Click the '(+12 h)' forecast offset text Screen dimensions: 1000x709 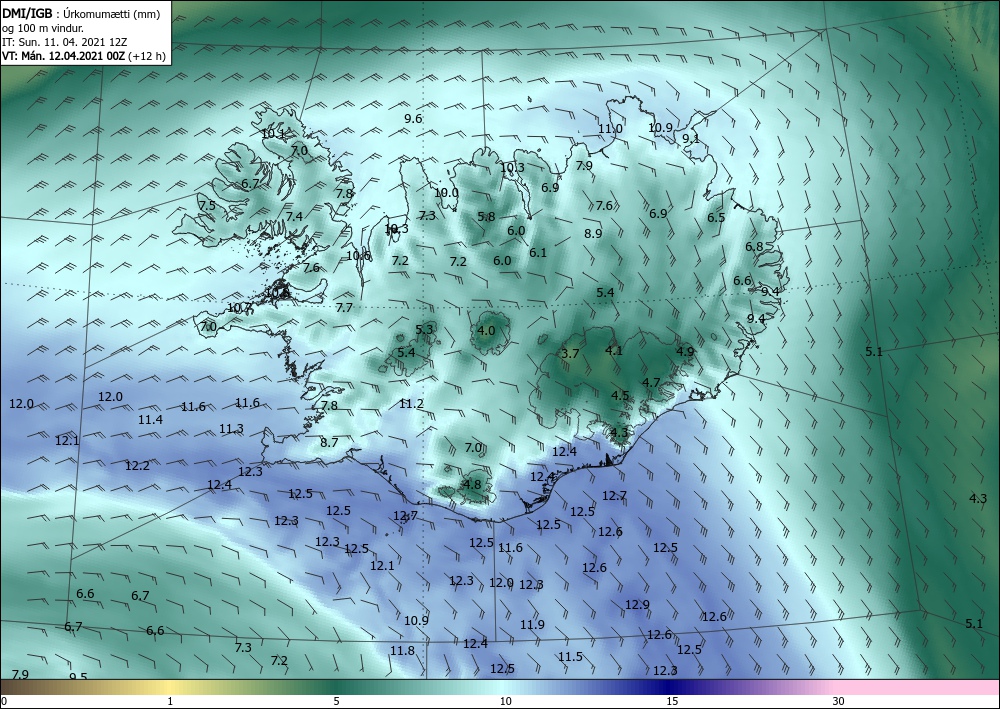(x=147, y=56)
